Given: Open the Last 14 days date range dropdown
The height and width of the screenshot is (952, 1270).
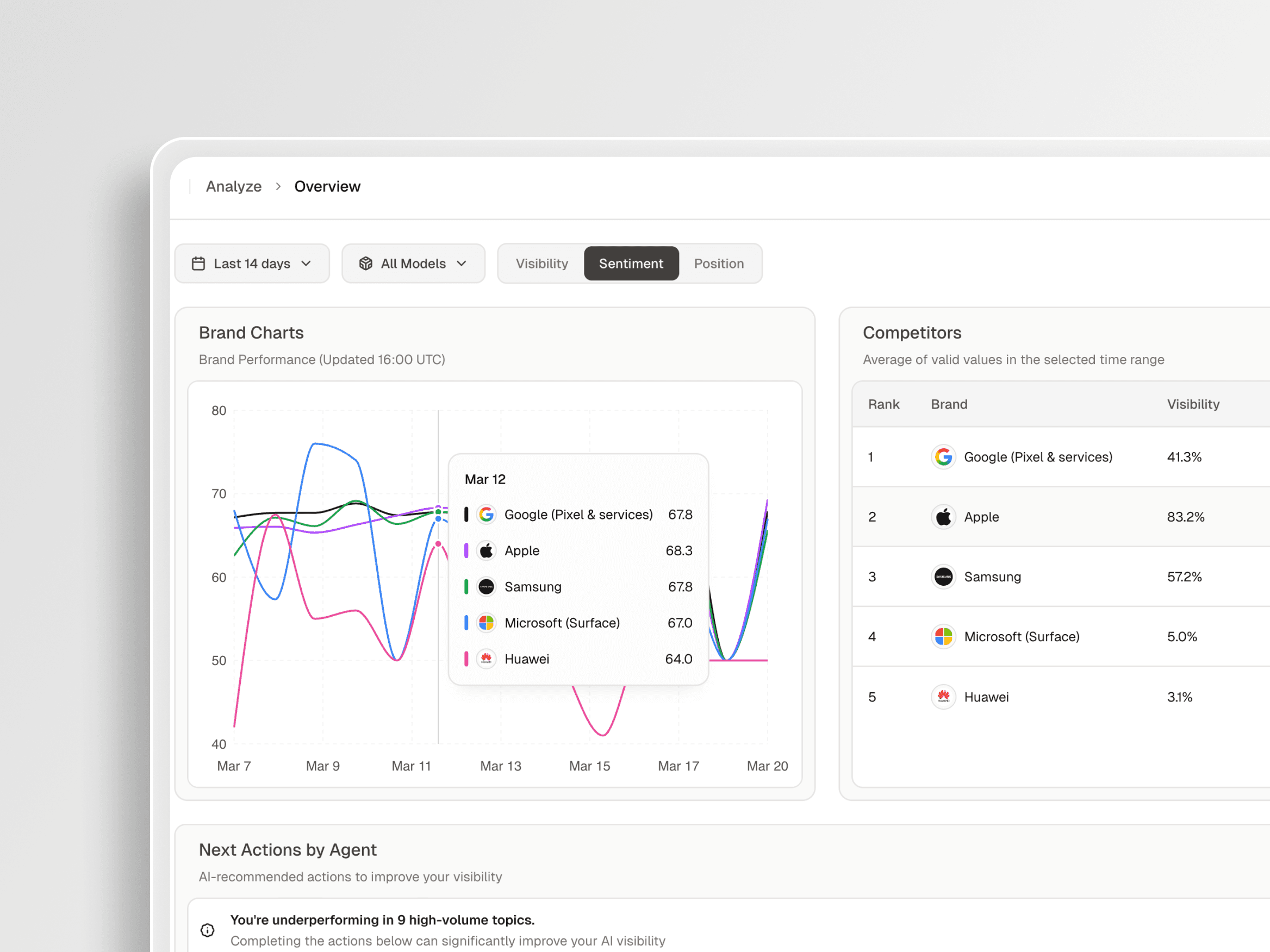Looking at the screenshot, I should pyautogui.click(x=252, y=263).
